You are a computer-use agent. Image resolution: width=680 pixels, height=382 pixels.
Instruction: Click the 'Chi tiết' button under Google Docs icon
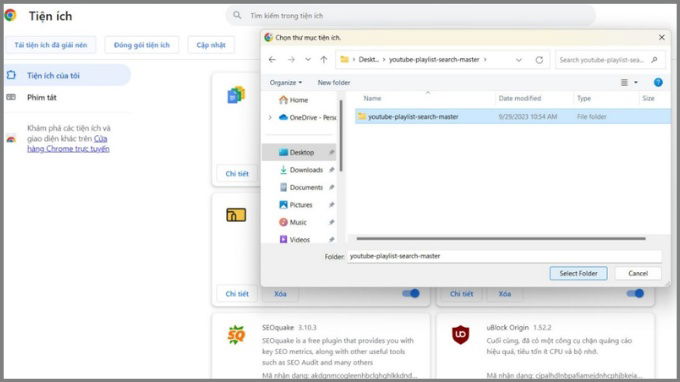(x=237, y=174)
